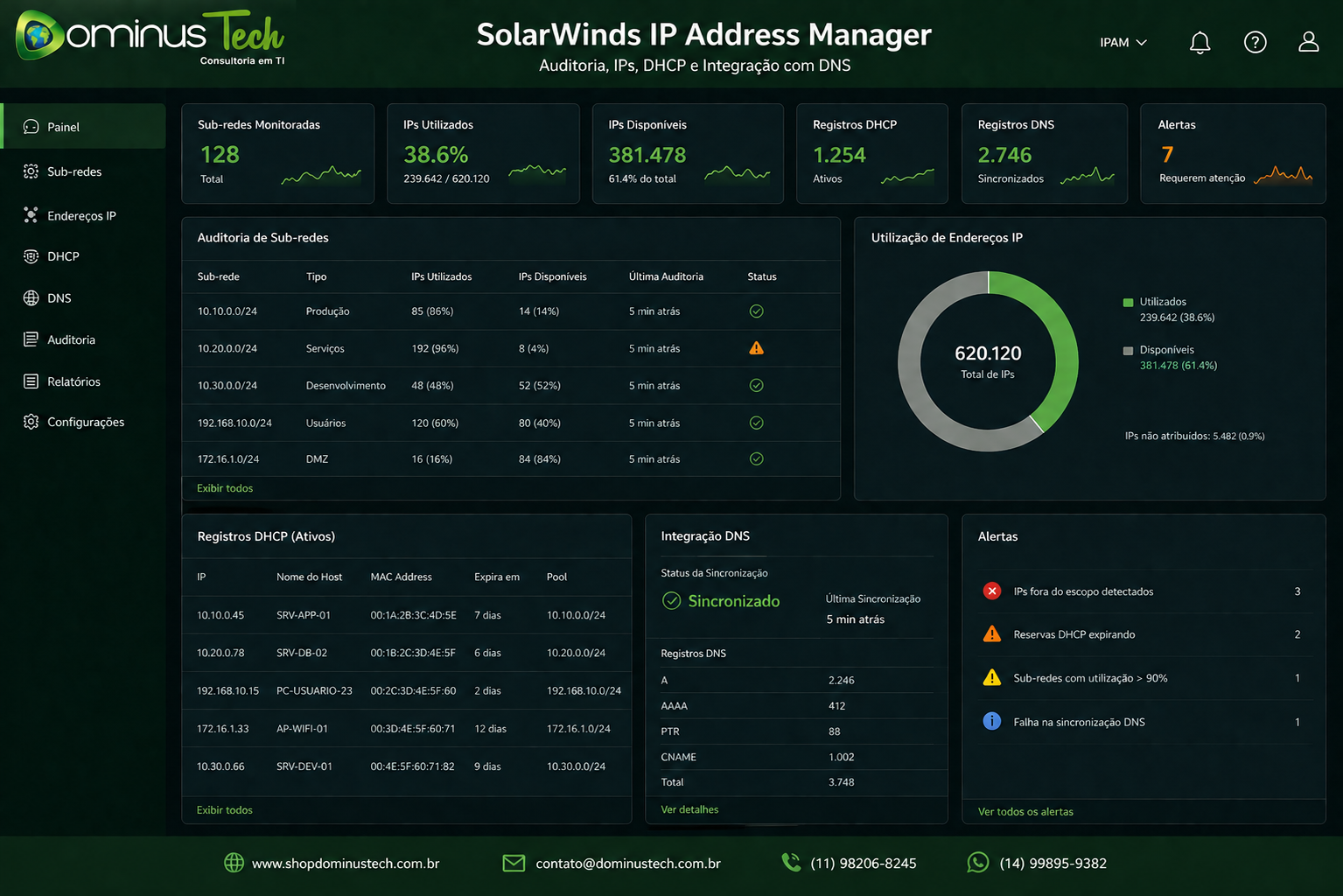Click contato@dominustech.com.br email link
The width and height of the screenshot is (1343, 896).
(628, 864)
